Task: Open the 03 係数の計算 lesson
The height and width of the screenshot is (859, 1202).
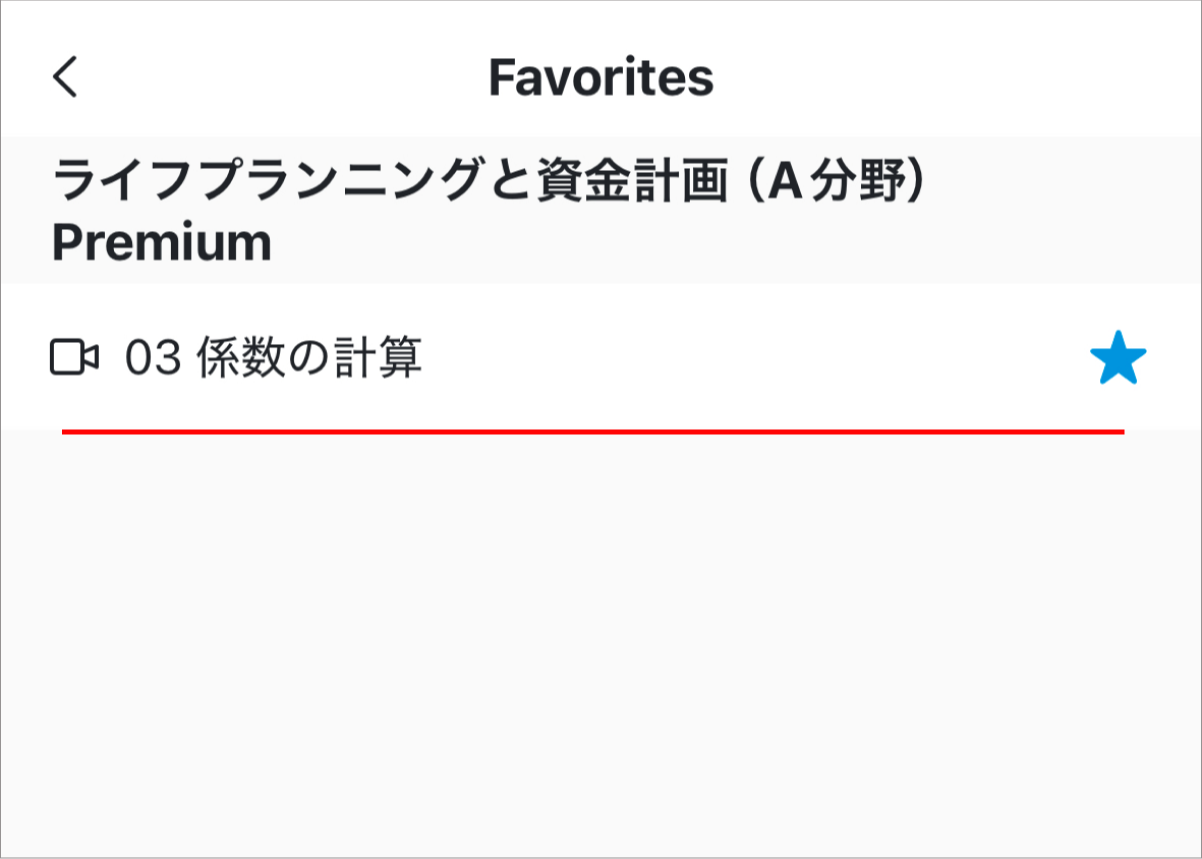Action: pos(273,358)
